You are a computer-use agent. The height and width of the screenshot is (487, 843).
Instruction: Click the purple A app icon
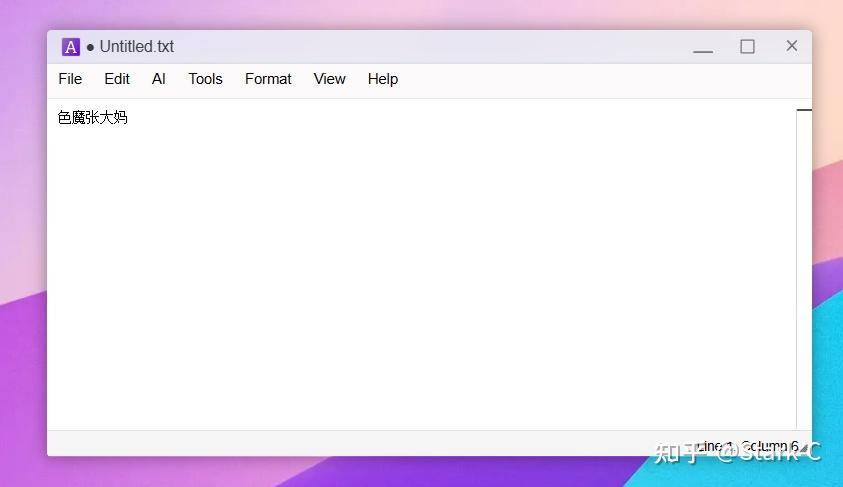click(x=70, y=47)
